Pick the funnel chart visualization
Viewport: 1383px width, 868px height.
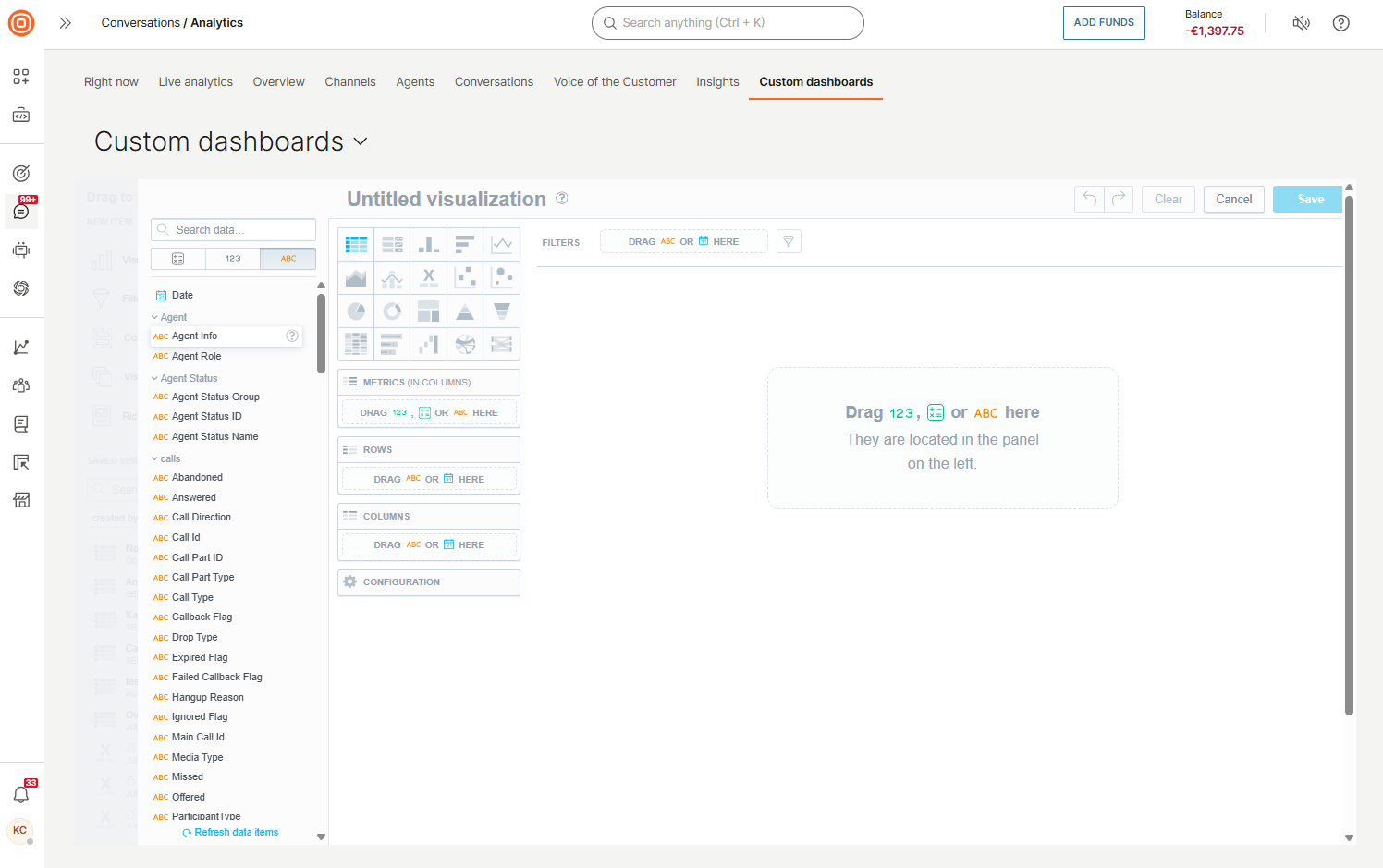(x=501, y=310)
